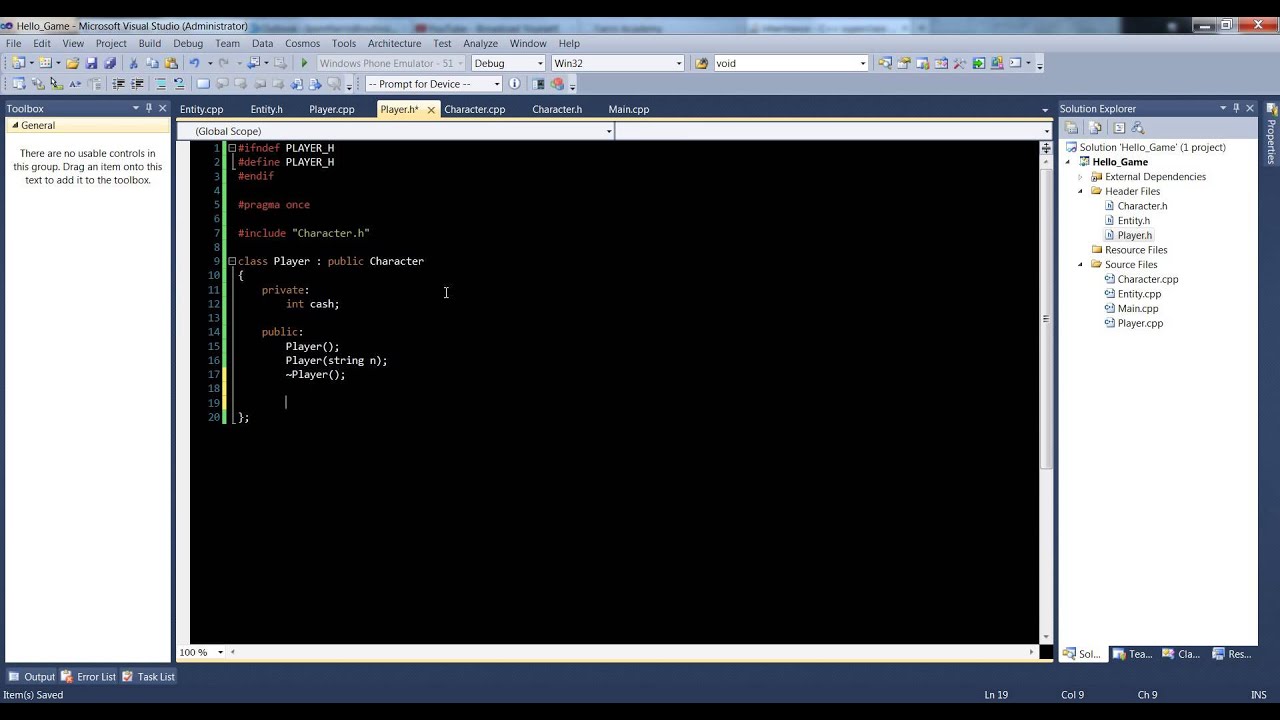Image resolution: width=1280 pixels, height=720 pixels.
Task: Click the Save All toolbar icon
Action: point(110,63)
